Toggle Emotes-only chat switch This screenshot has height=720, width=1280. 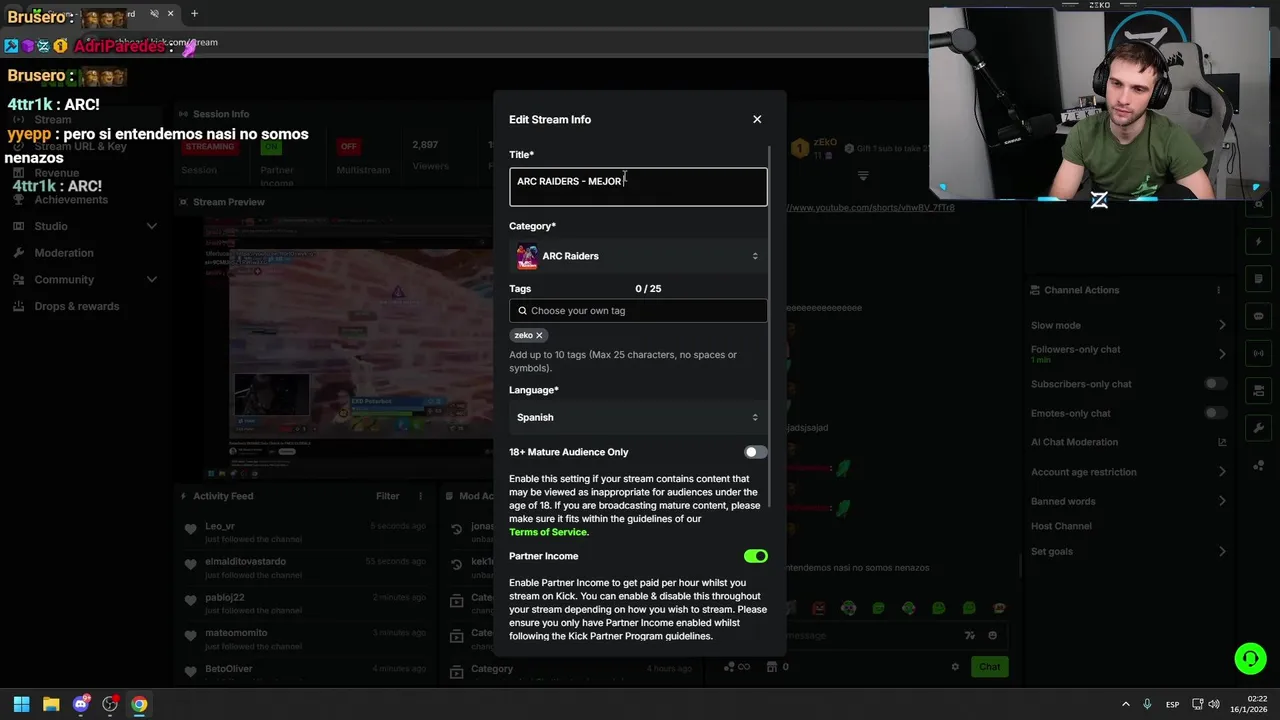[1215, 413]
